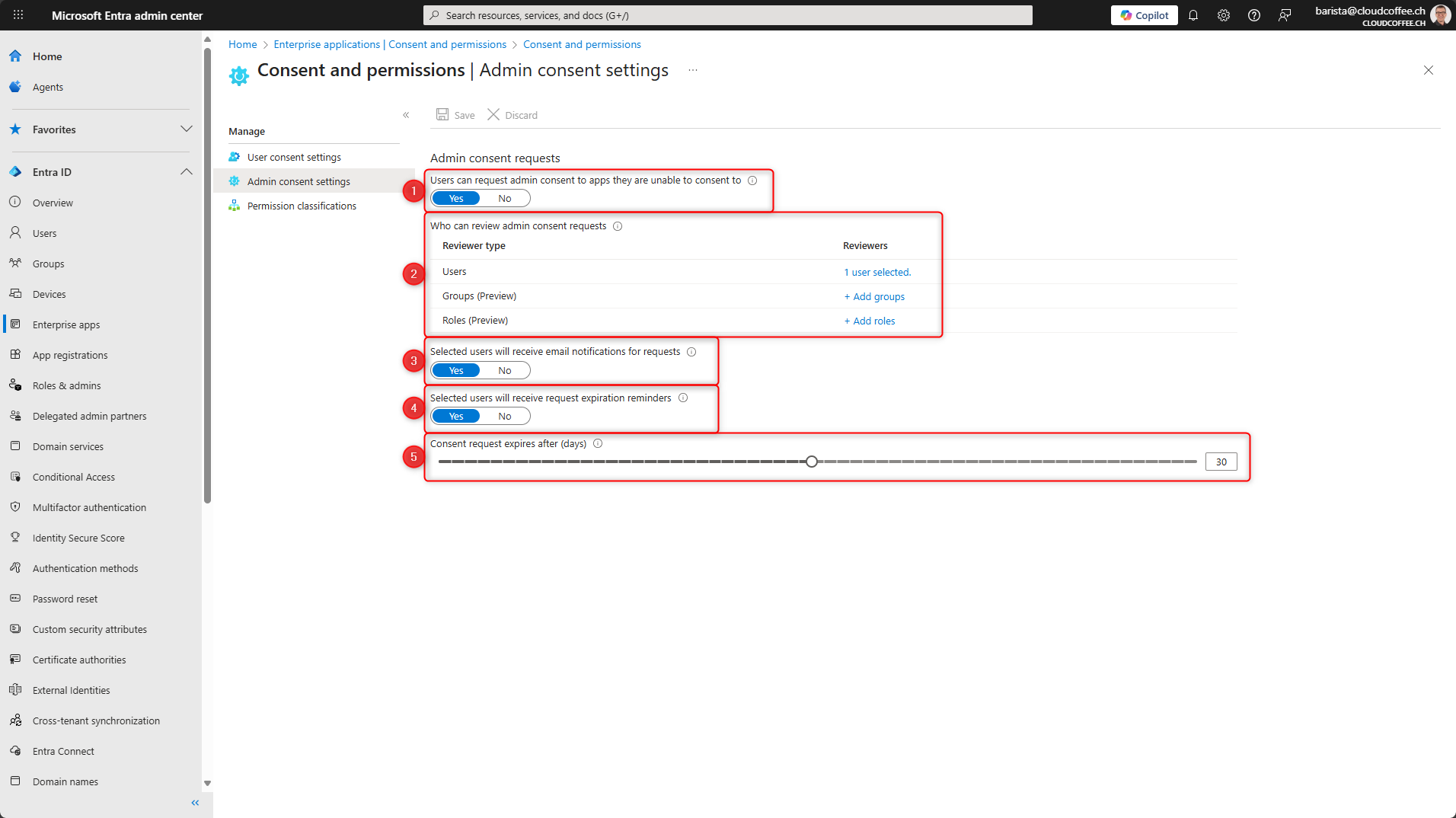Collapse the Manage menu panel
The width and height of the screenshot is (1456, 818).
406,115
